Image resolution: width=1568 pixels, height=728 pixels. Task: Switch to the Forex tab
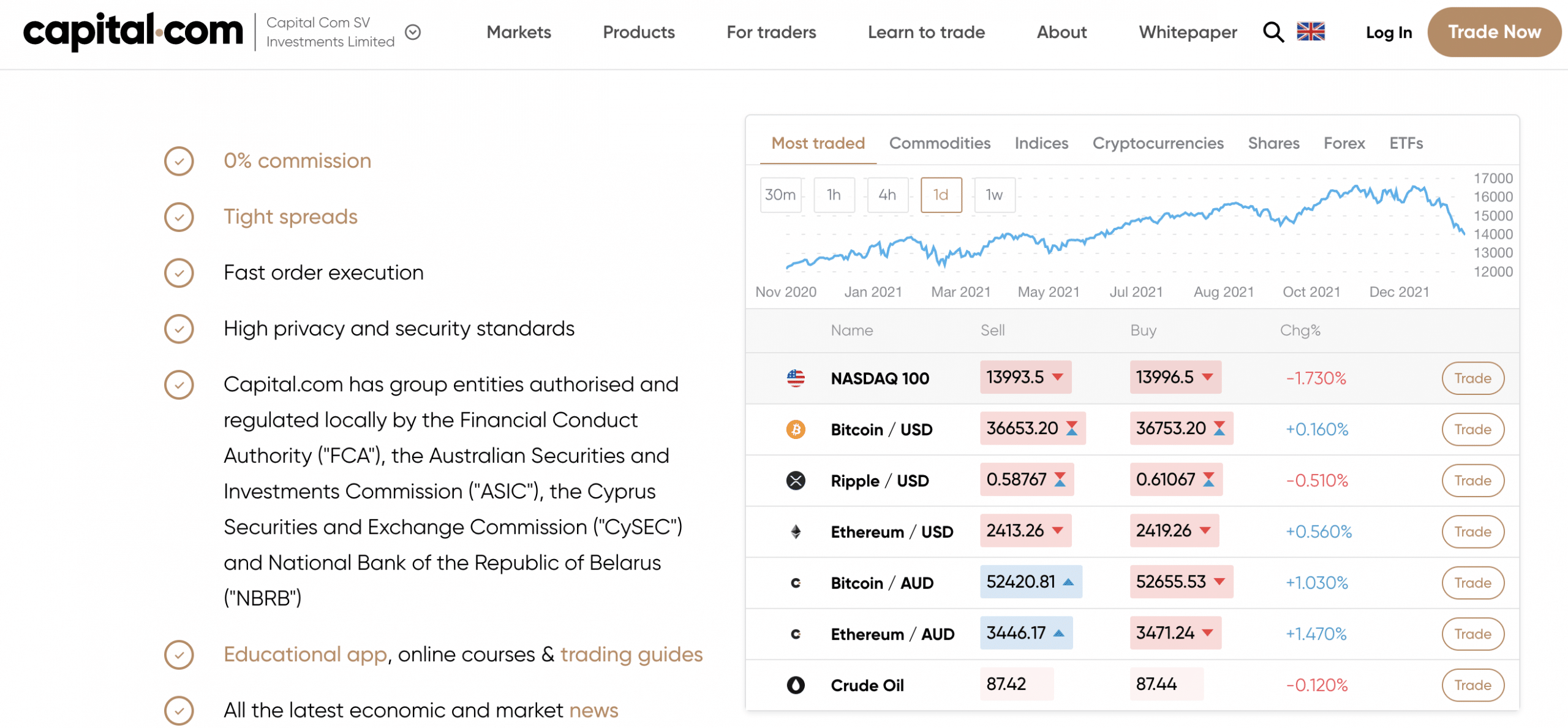(x=1344, y=143)
